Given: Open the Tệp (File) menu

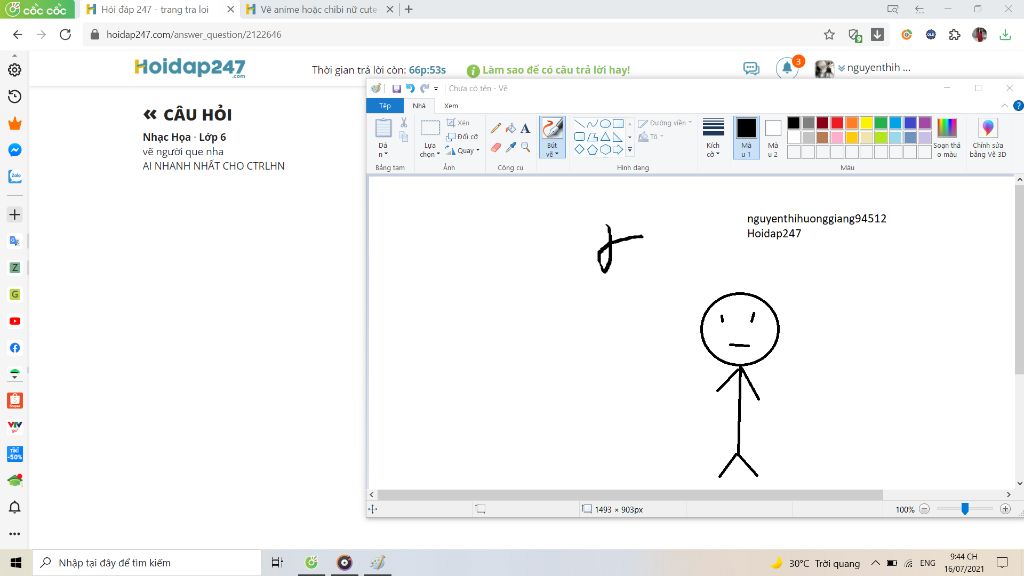Looking at the screenshot, I should [385, 105].
